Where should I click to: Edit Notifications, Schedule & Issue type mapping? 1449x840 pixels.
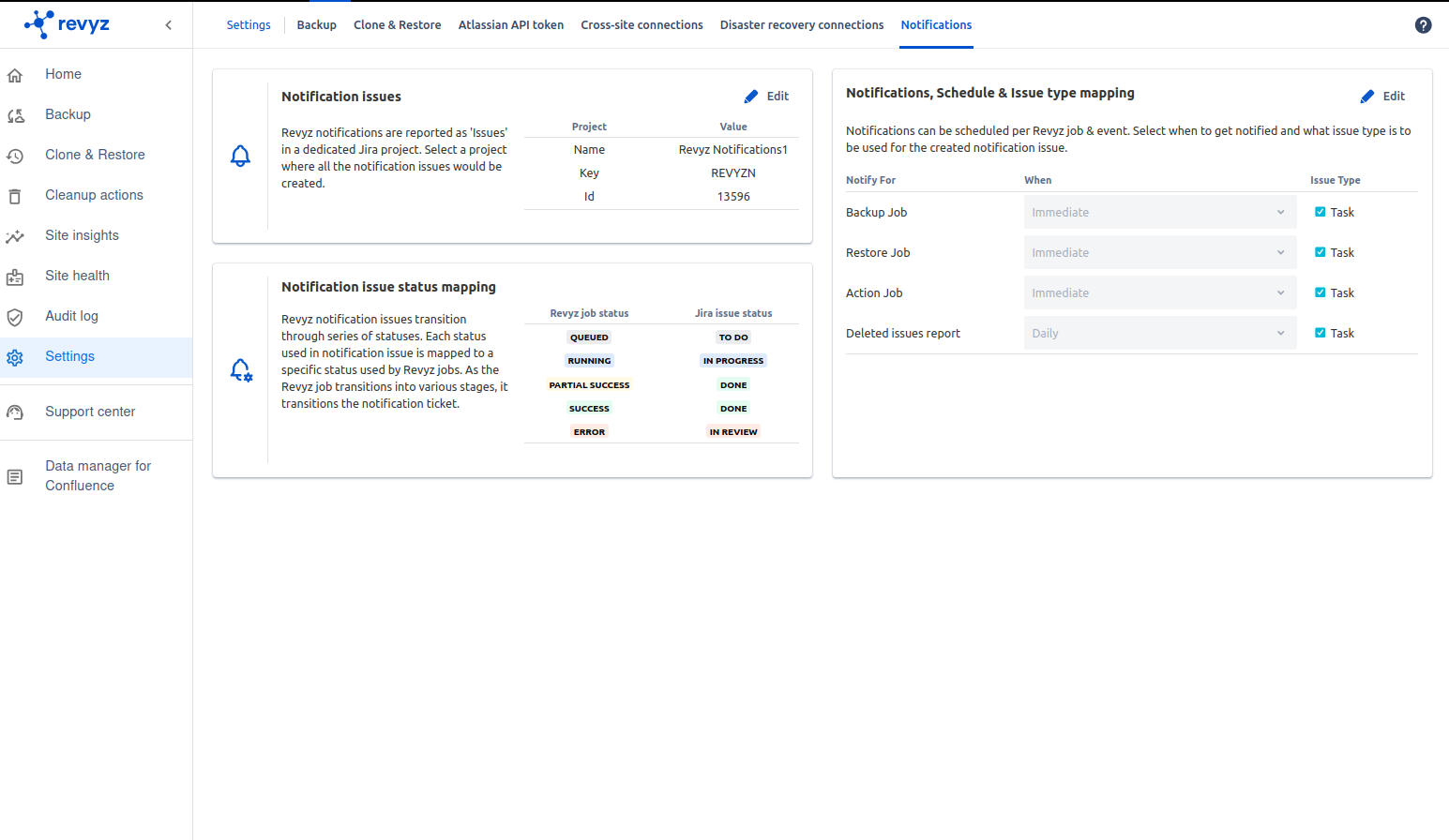tap(1382, 97)
